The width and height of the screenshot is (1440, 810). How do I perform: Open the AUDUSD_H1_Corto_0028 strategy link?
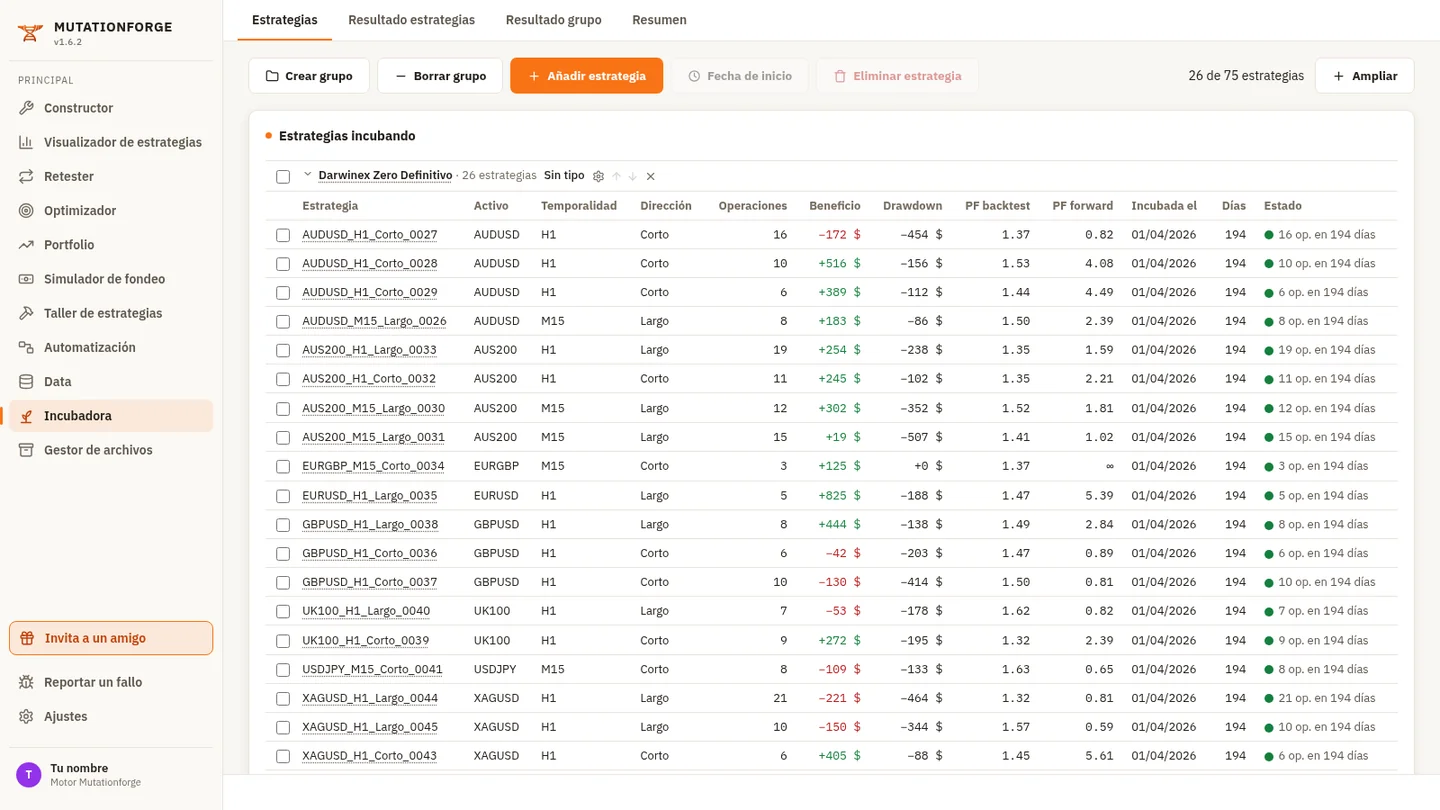point(370,264)
